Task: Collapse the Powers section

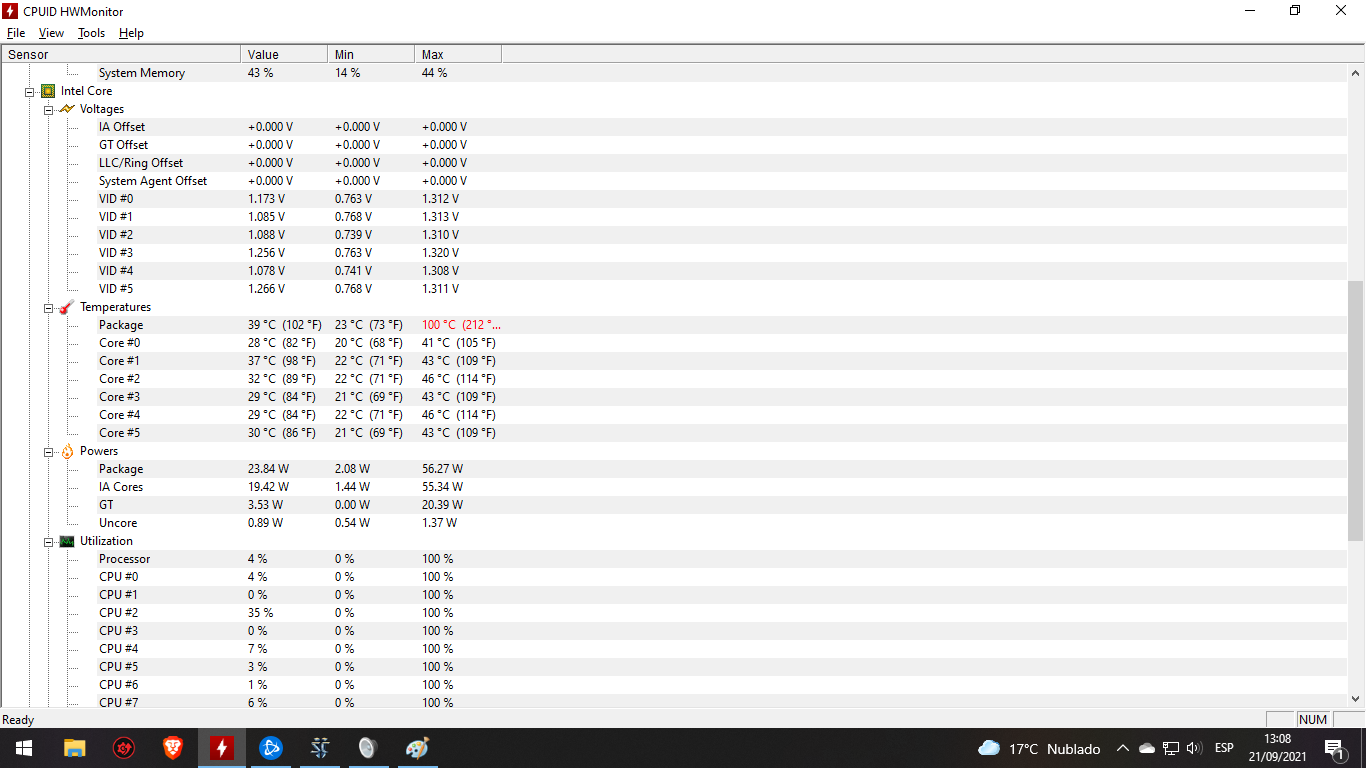Action: pos(48,451)
